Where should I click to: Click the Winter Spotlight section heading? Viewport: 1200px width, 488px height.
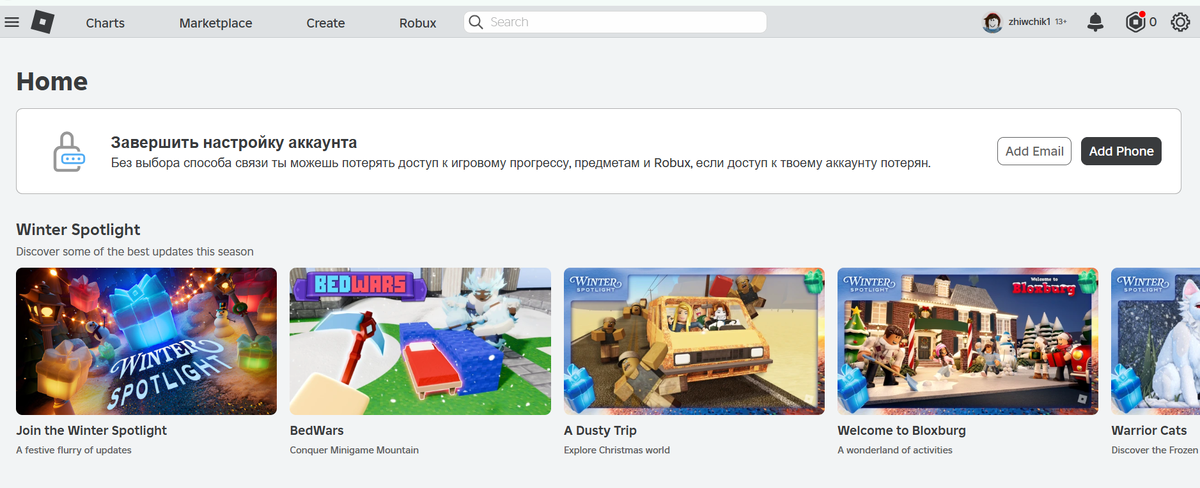(x=78, y=230)
